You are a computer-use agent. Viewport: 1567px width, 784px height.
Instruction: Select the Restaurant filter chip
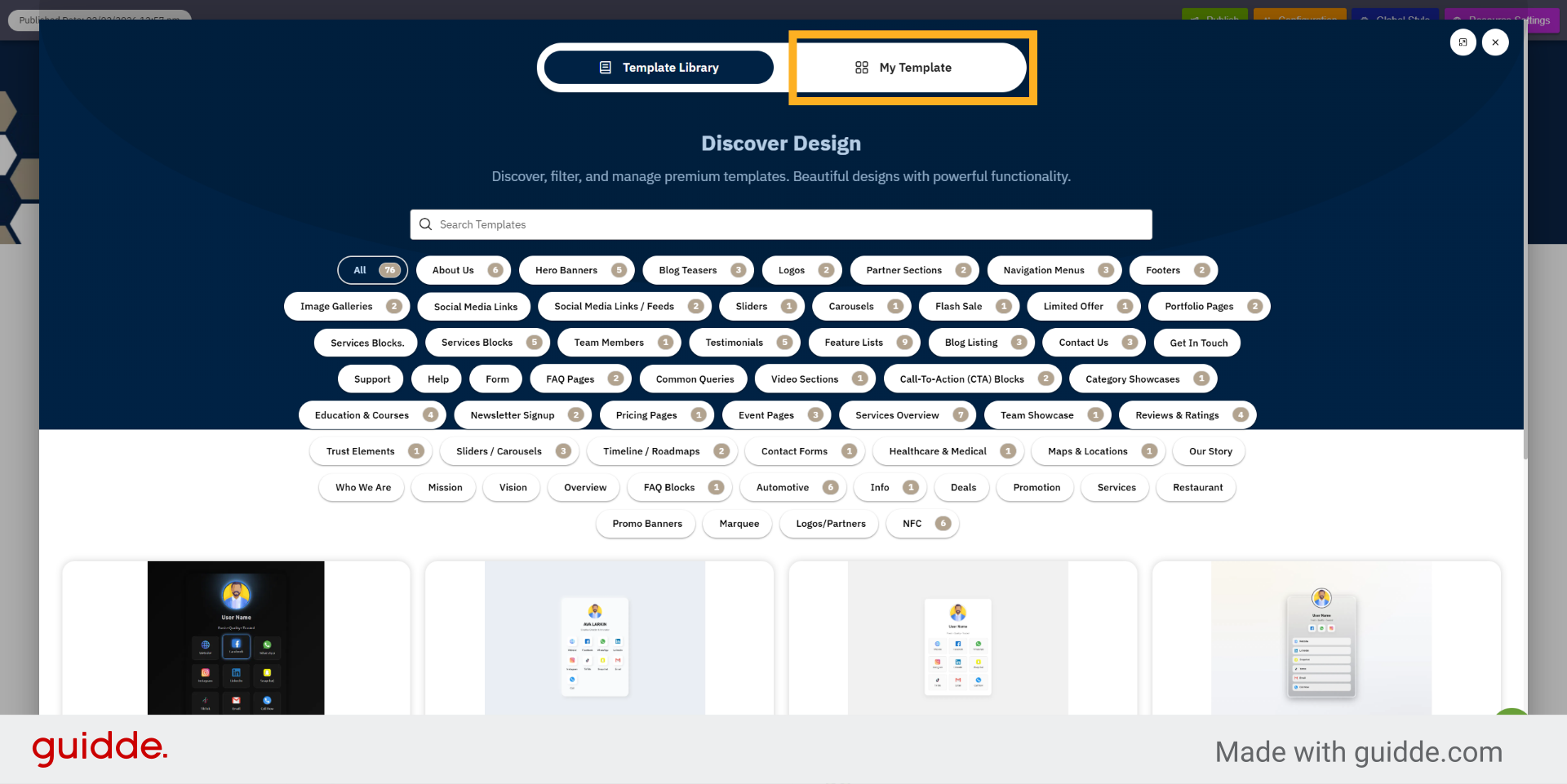1197,488
